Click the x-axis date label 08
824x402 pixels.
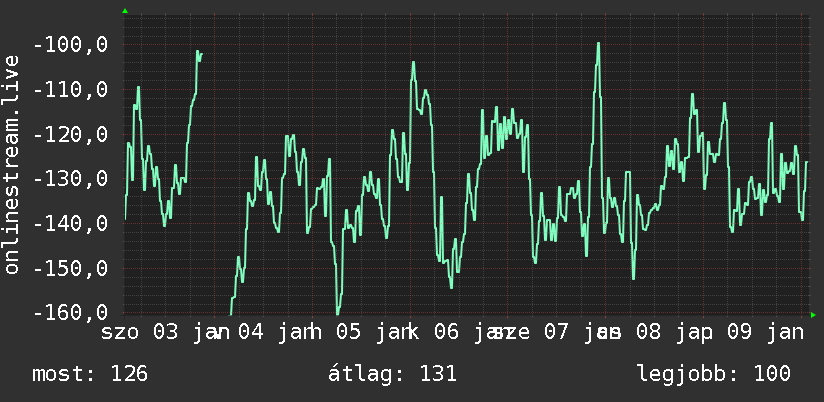(648, 333)
